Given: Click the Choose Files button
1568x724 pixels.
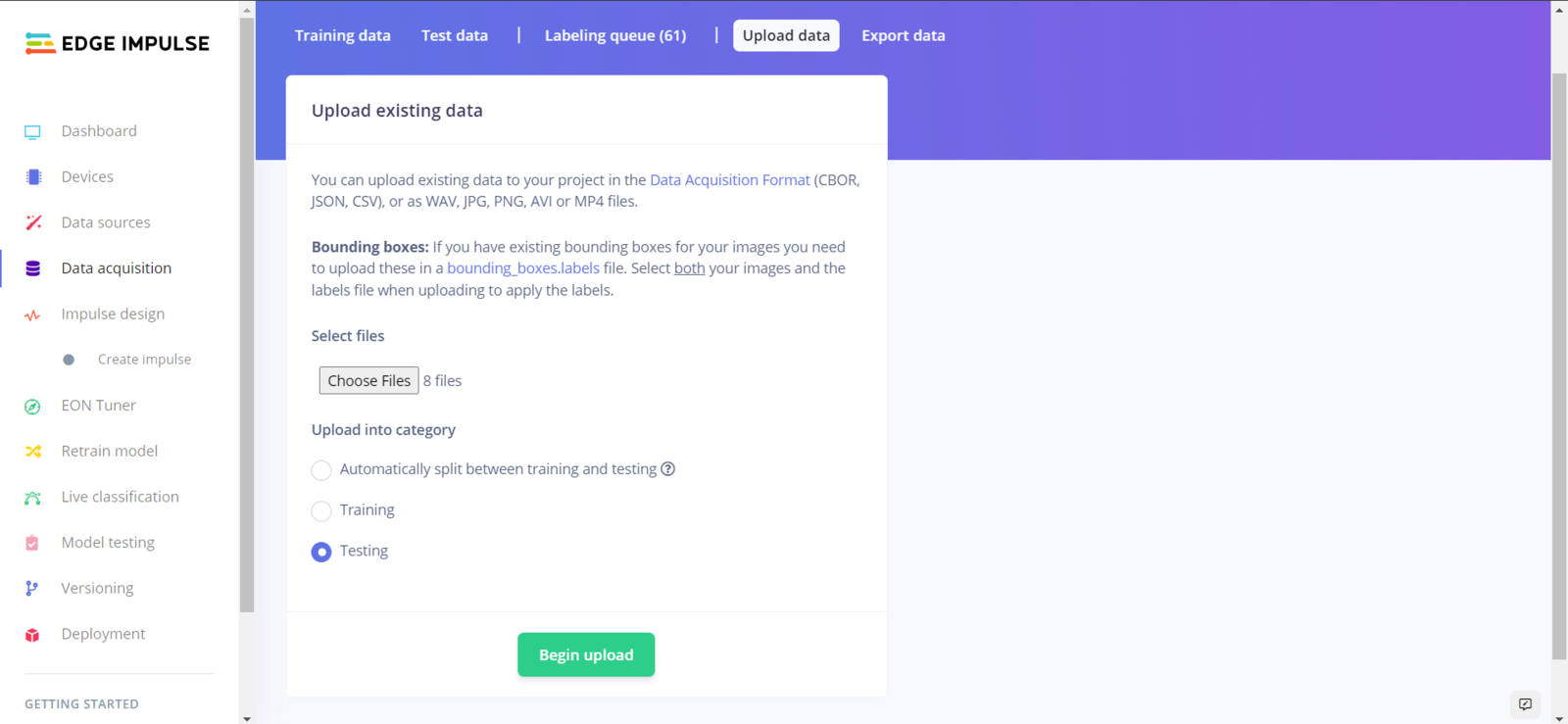Looking at the screenshot, I should [x=369, y=380].
